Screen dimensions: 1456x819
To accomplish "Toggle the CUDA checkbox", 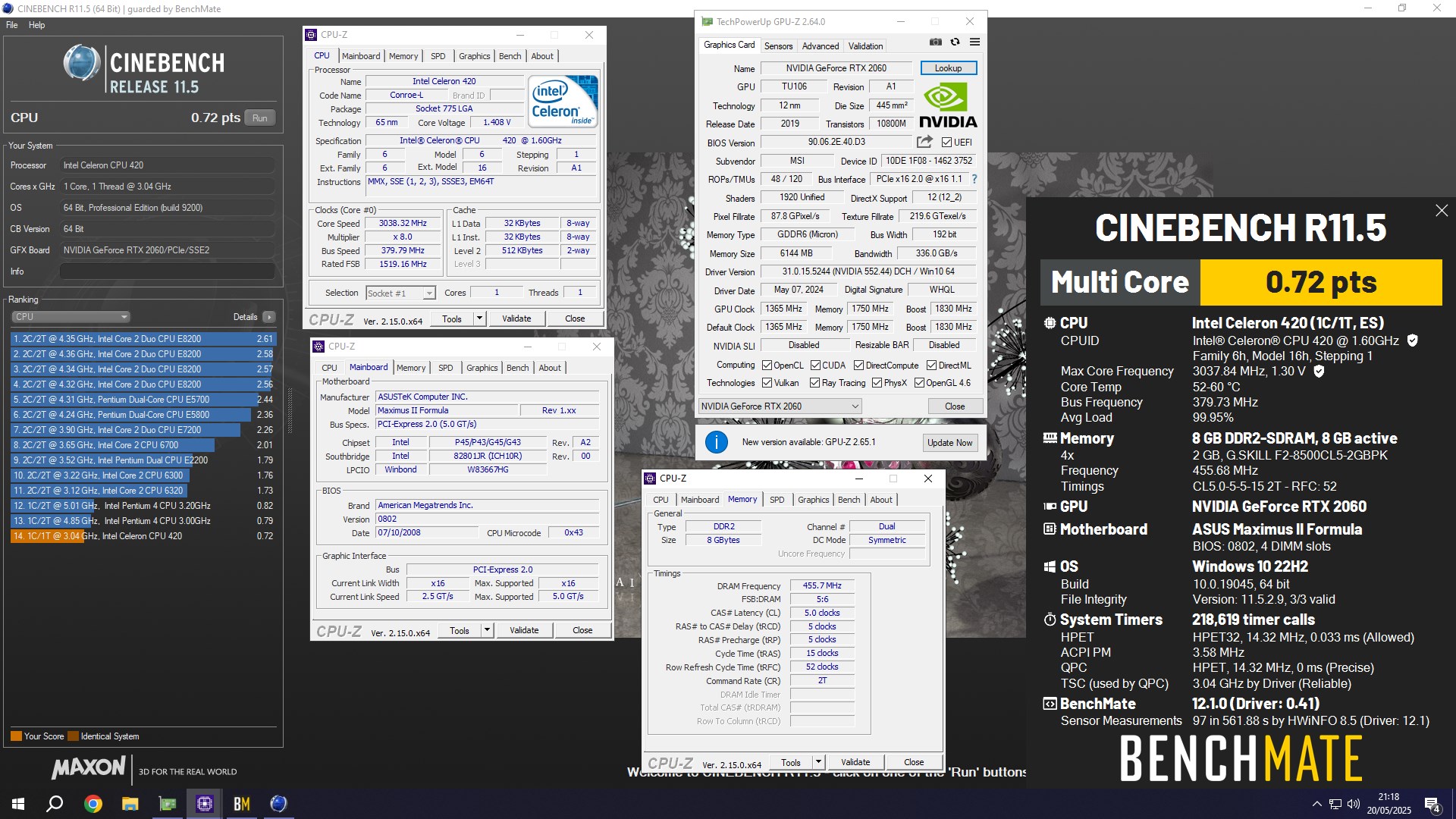I will click(815, 366).
